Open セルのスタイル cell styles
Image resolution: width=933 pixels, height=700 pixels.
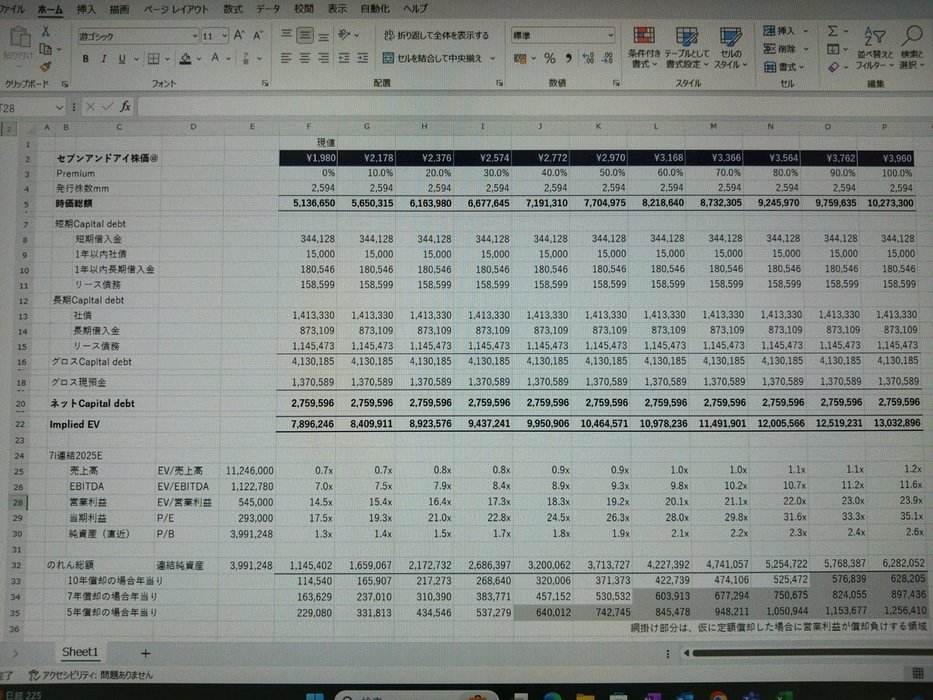point(730,48)
